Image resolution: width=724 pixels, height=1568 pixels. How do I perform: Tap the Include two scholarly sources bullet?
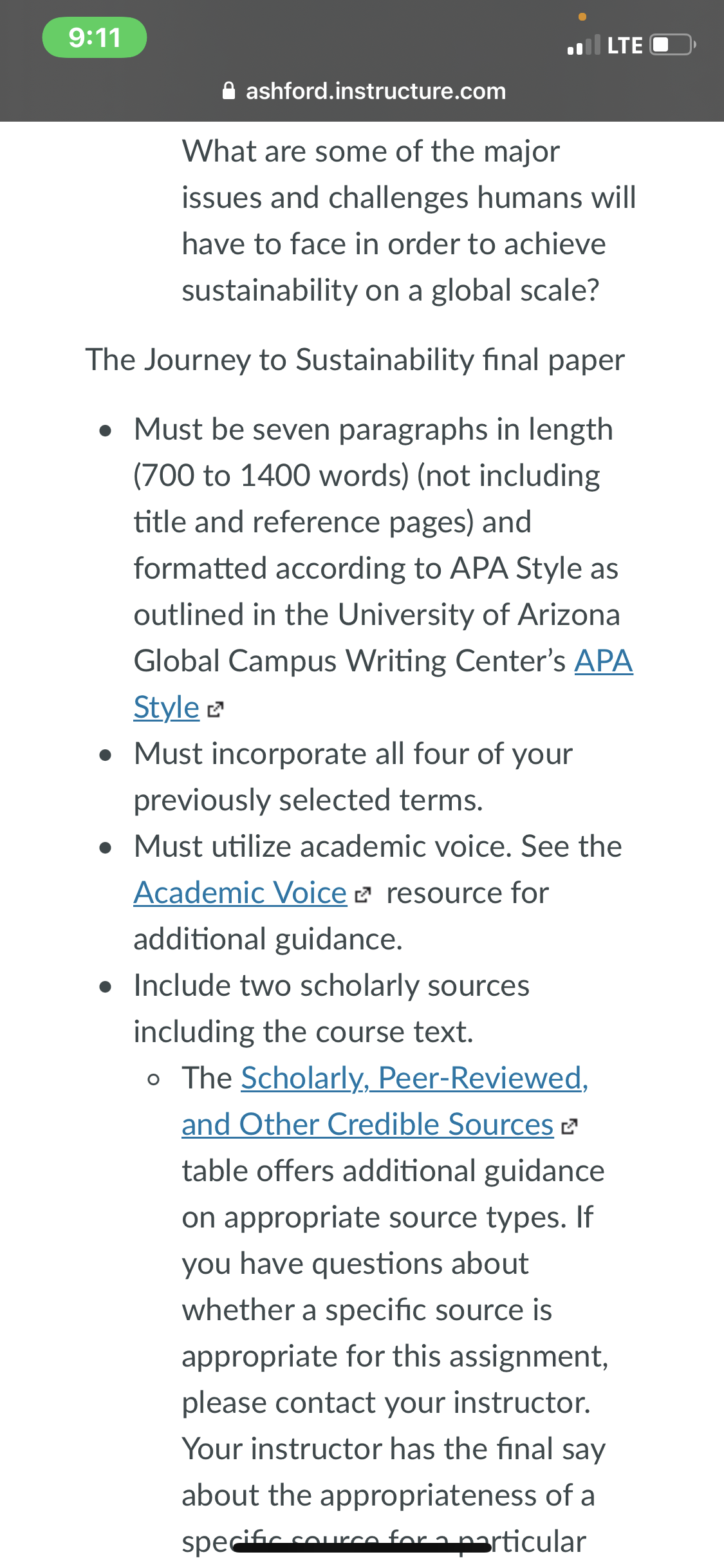pyautogui.click(x=331, y=1009)
